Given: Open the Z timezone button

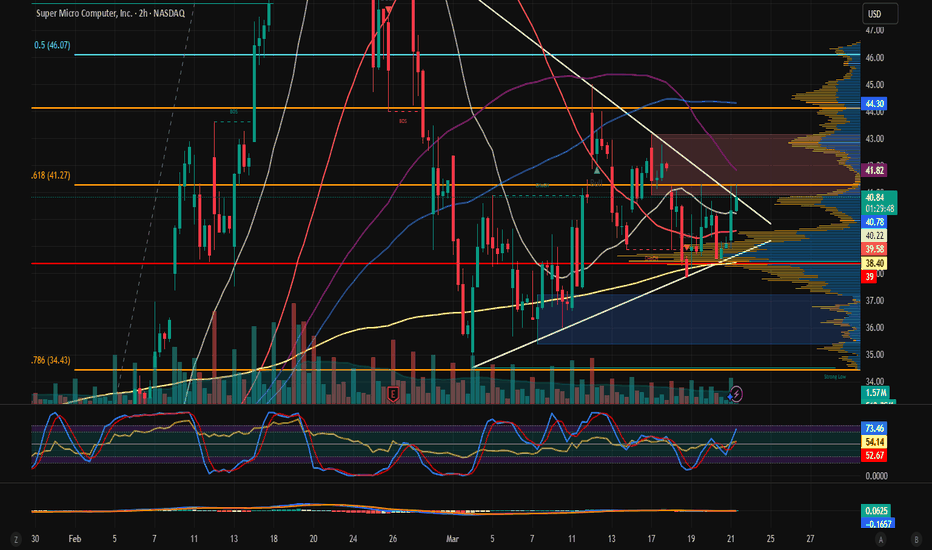Looking at the screenshot, I should click(x=15, y=539).
